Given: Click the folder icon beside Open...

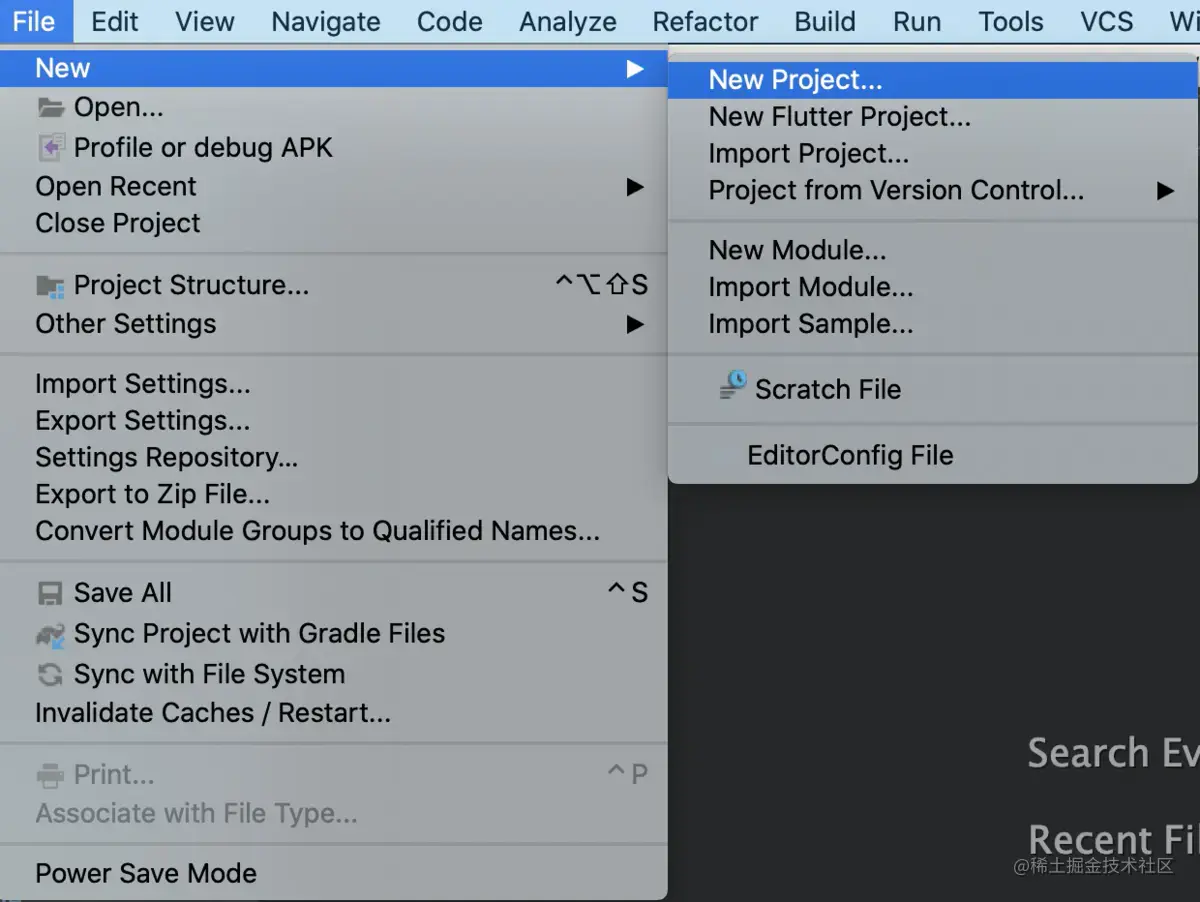Looking at the screenshot, I should coord(50,107).
